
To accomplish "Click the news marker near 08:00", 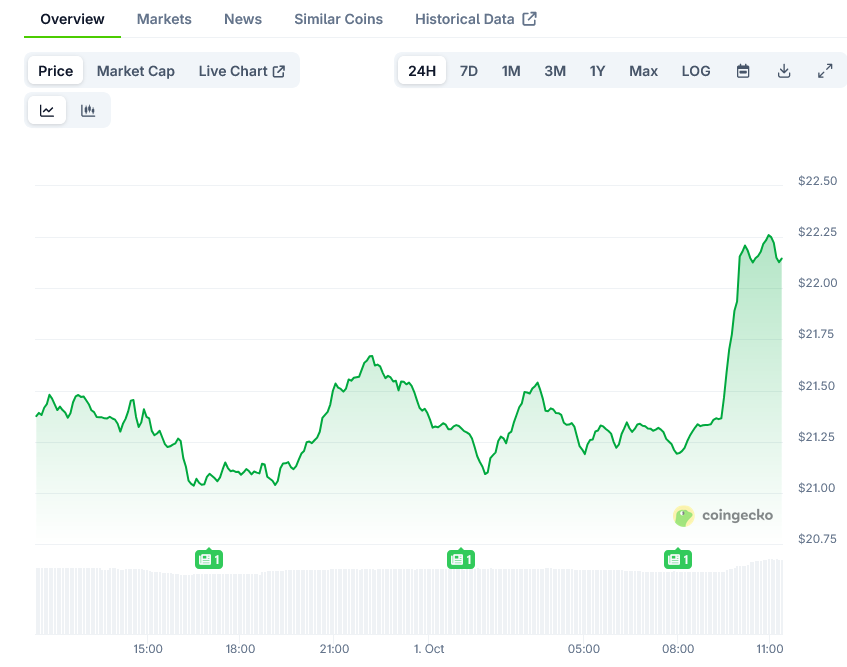I will 678,559.
